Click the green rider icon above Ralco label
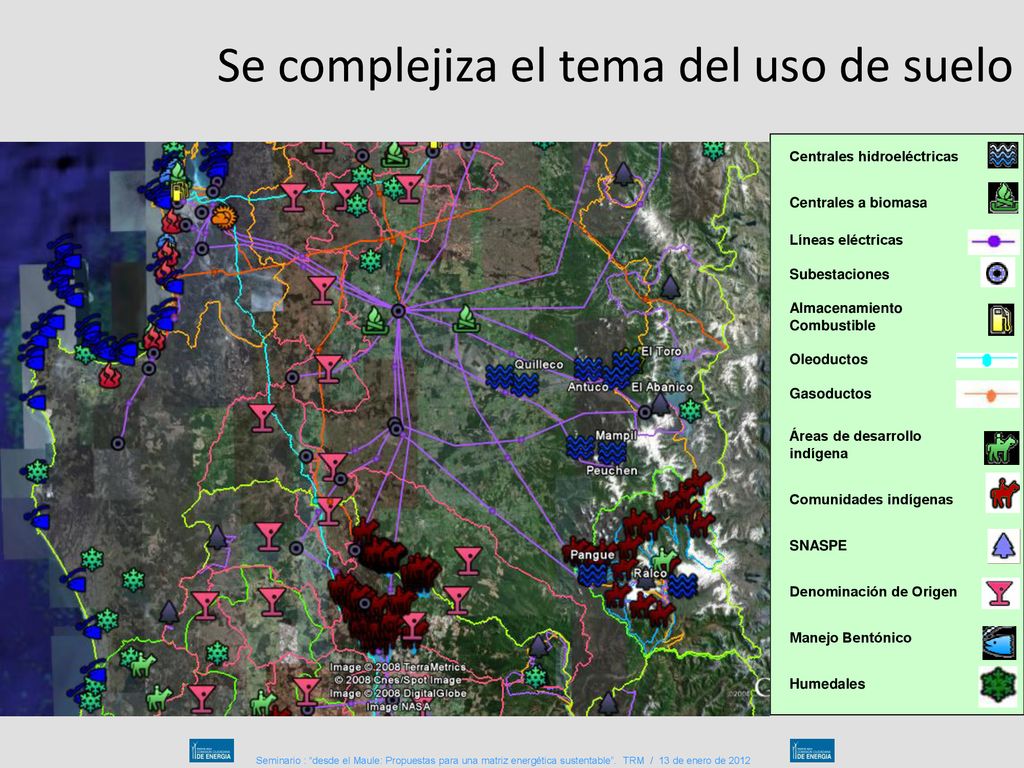Screen dimensions: 1024x768 coord(665,559)
